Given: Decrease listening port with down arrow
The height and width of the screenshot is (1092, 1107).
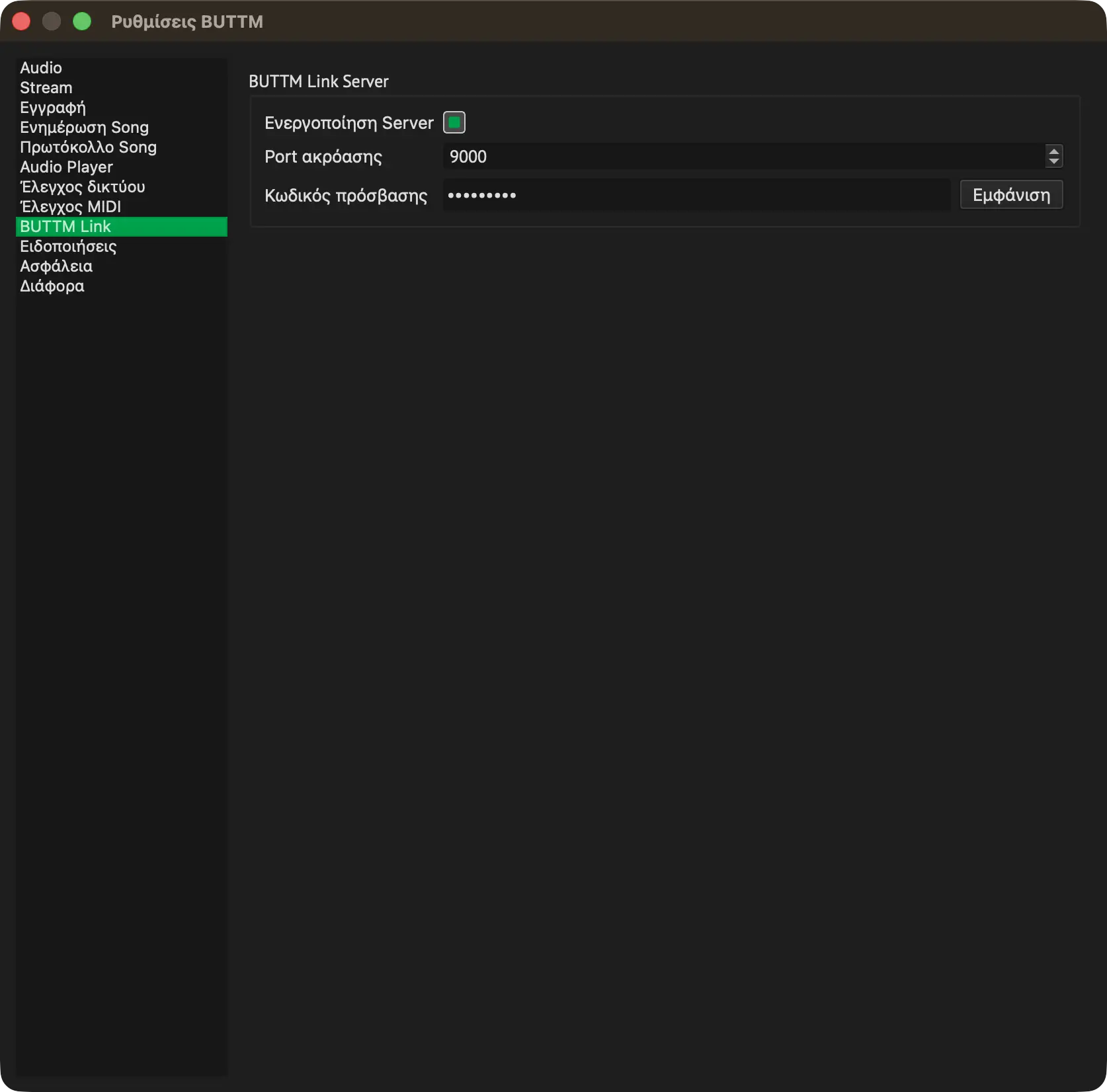Looking at the screenshot, I should click(1054, 162).
